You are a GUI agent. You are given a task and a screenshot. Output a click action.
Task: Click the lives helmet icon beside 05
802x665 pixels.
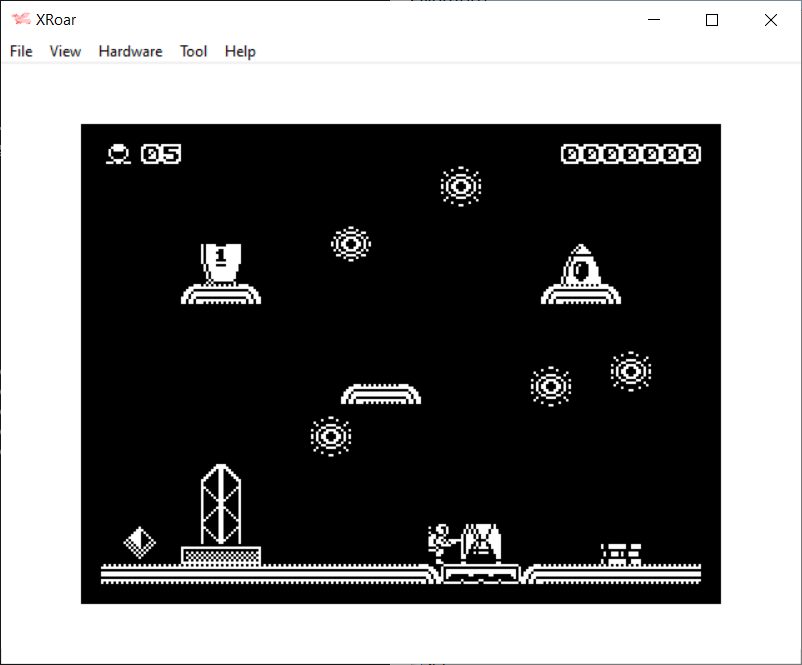point(119,154)
